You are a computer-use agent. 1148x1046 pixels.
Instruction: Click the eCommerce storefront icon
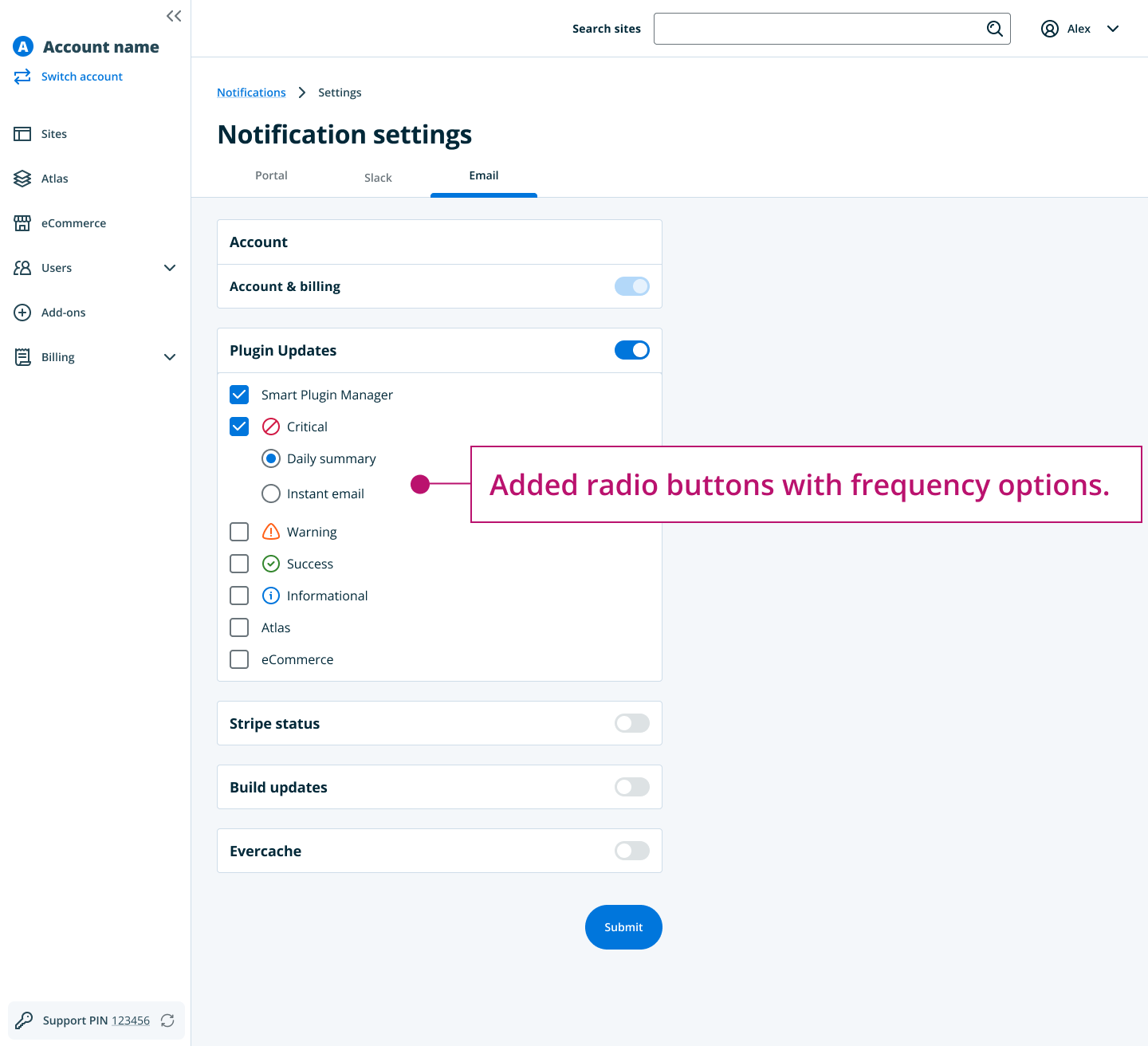[x=22, y=223]
